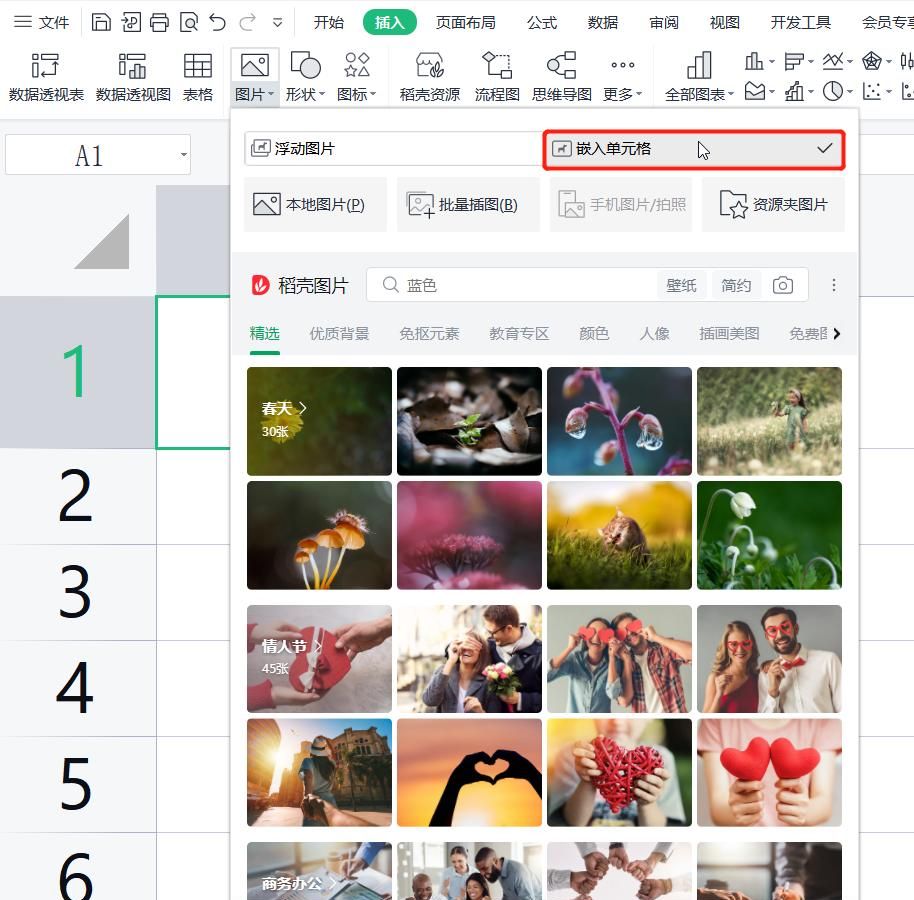Redo the last action
This screenshot has height=900, width=914.
click(x=248, y=22)
